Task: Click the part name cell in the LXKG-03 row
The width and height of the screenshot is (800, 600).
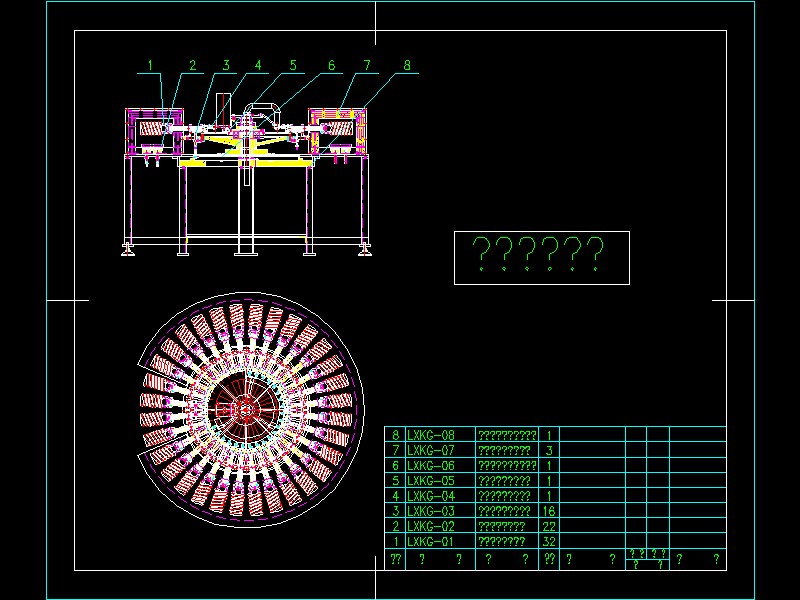Action: pyautogui.click(x=507, y=511)
